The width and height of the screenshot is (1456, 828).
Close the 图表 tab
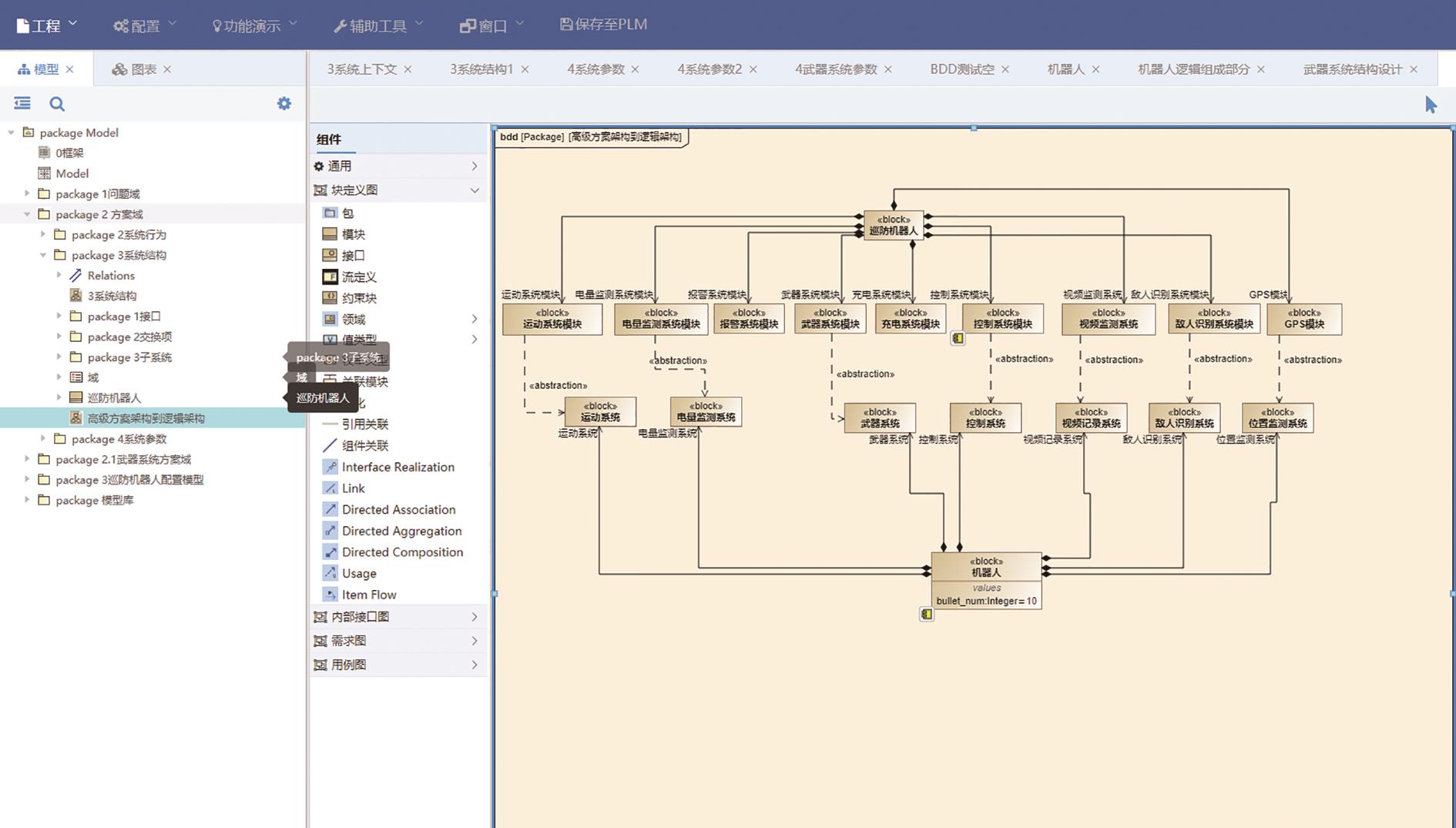(167, 69)
